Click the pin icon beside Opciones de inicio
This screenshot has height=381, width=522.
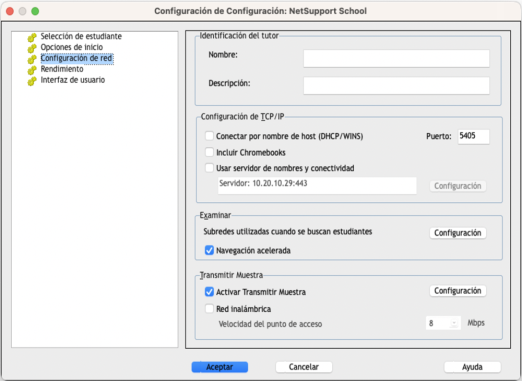32,48
